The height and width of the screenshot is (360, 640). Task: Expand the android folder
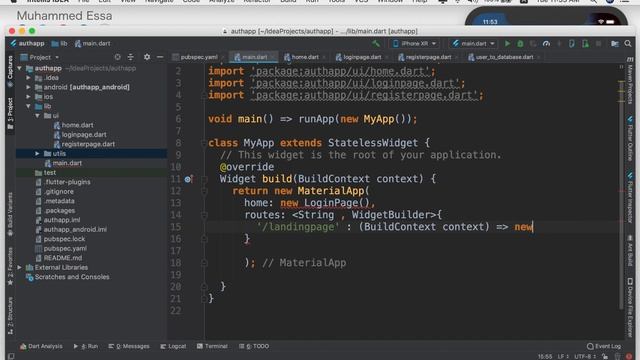(29, 87)
